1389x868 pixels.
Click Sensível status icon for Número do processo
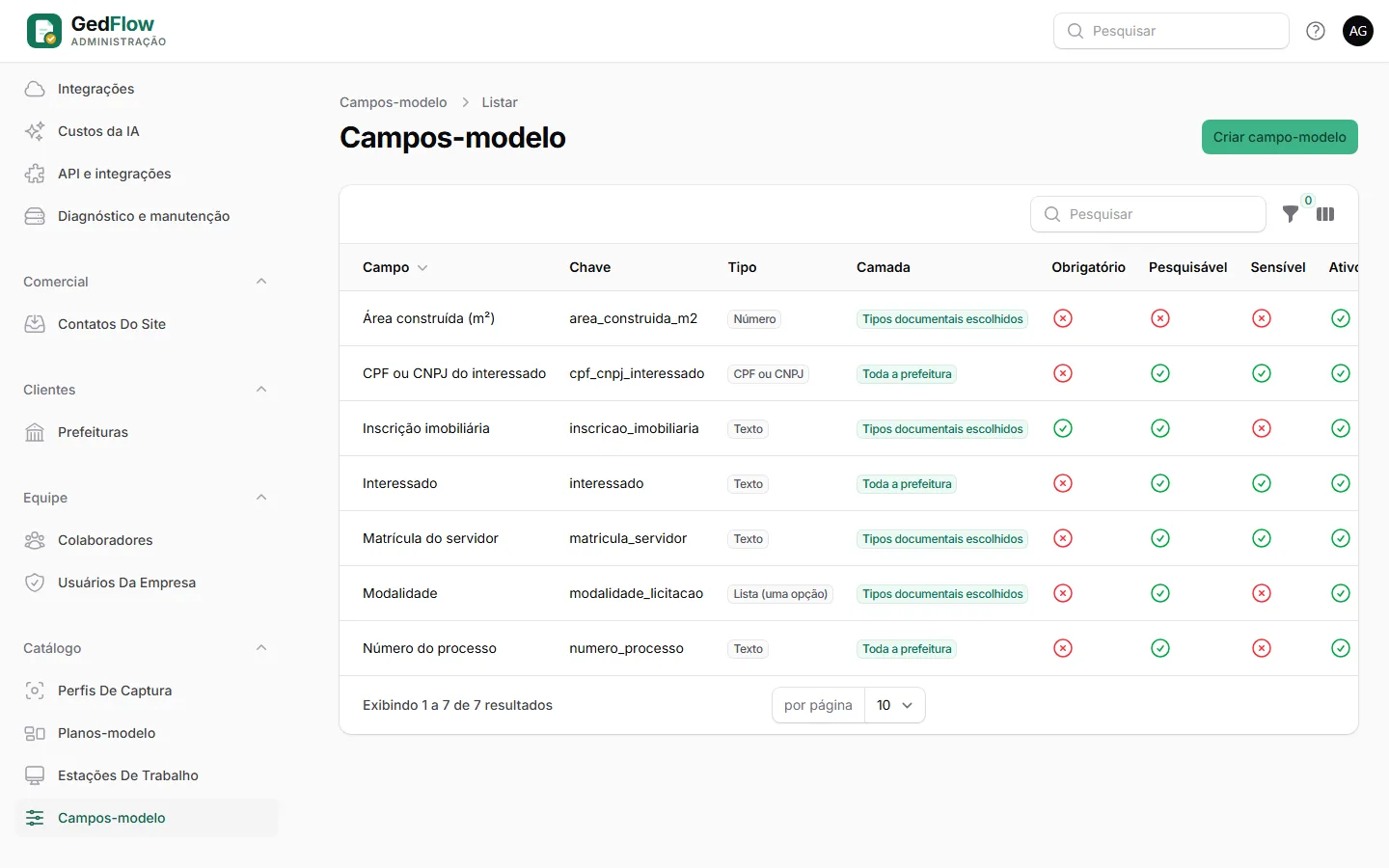(1262, 648)
